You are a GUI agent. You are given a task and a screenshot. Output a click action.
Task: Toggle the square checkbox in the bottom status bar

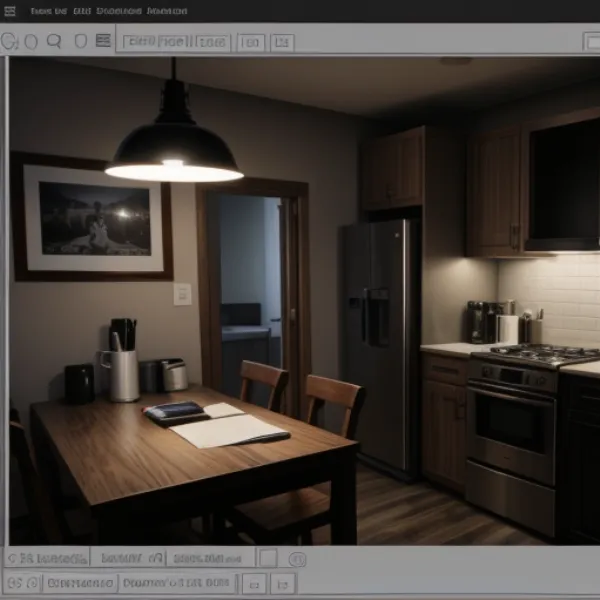(267, 558)
